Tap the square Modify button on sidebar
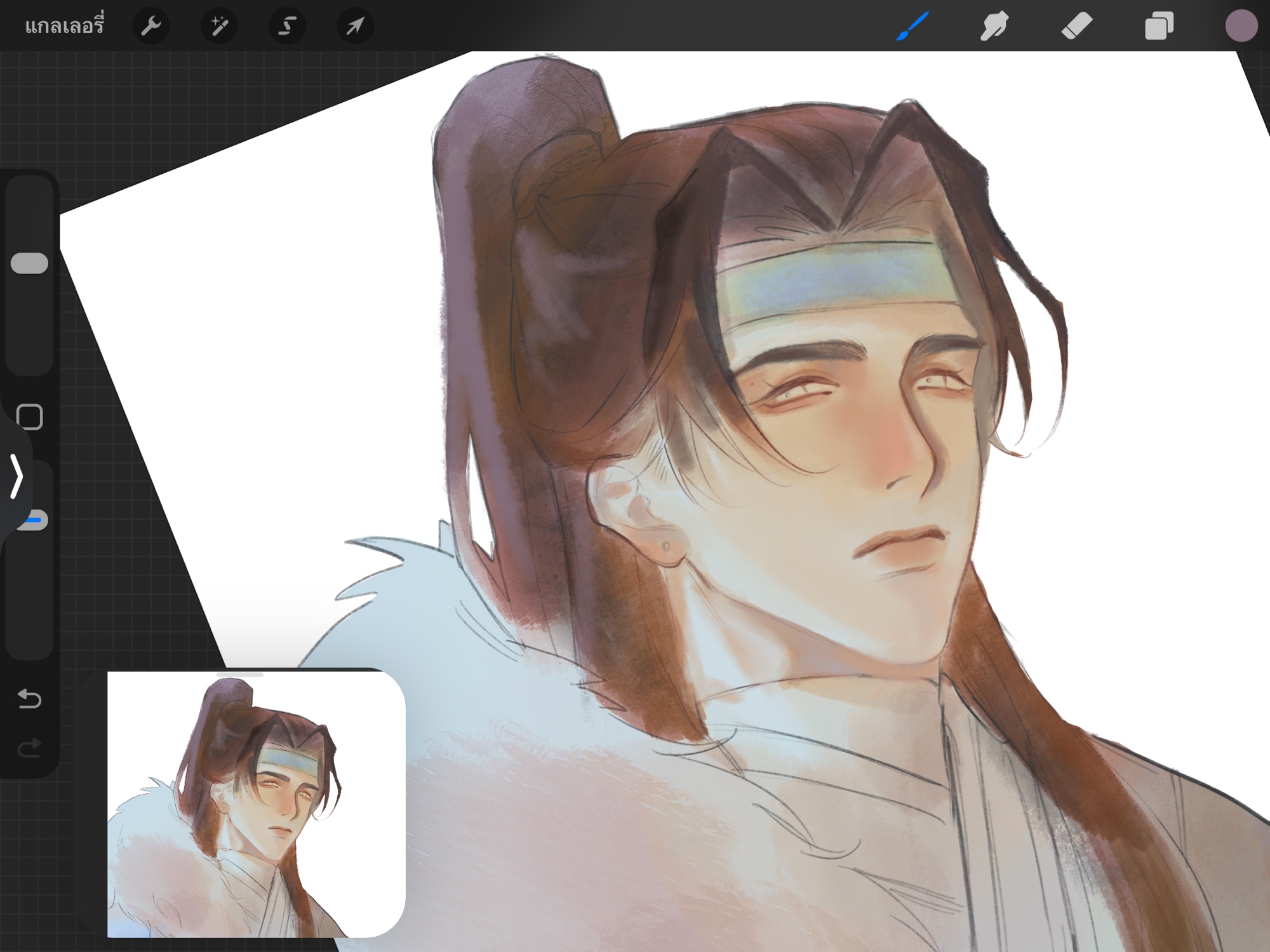 [x=29, y=417]
